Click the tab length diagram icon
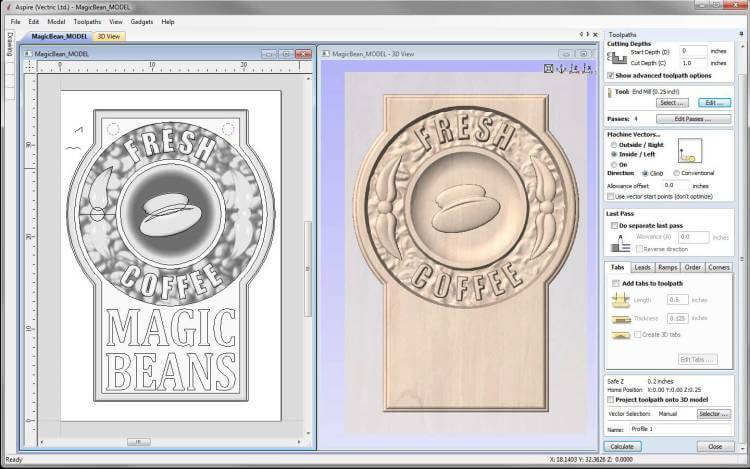This screenshot has height=469, width=750. tap(620, 300)
